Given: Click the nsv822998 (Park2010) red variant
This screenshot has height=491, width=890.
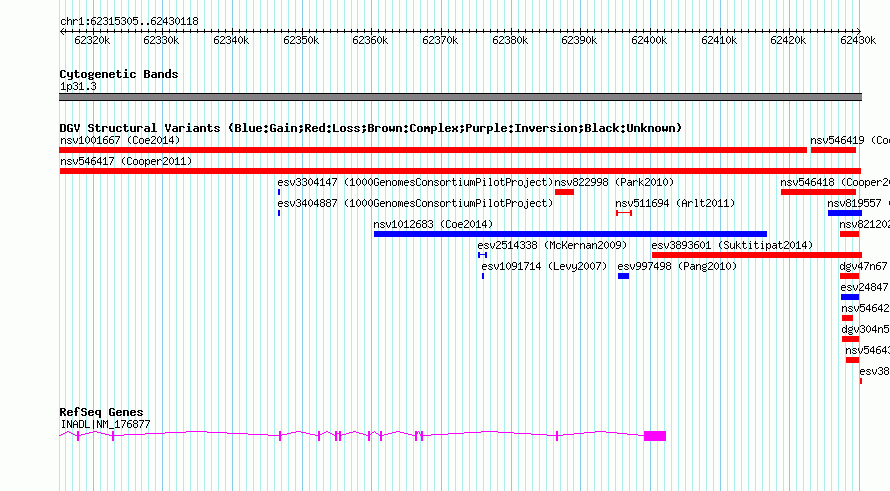Looking at the screenshot, I should tap(564, 192).
